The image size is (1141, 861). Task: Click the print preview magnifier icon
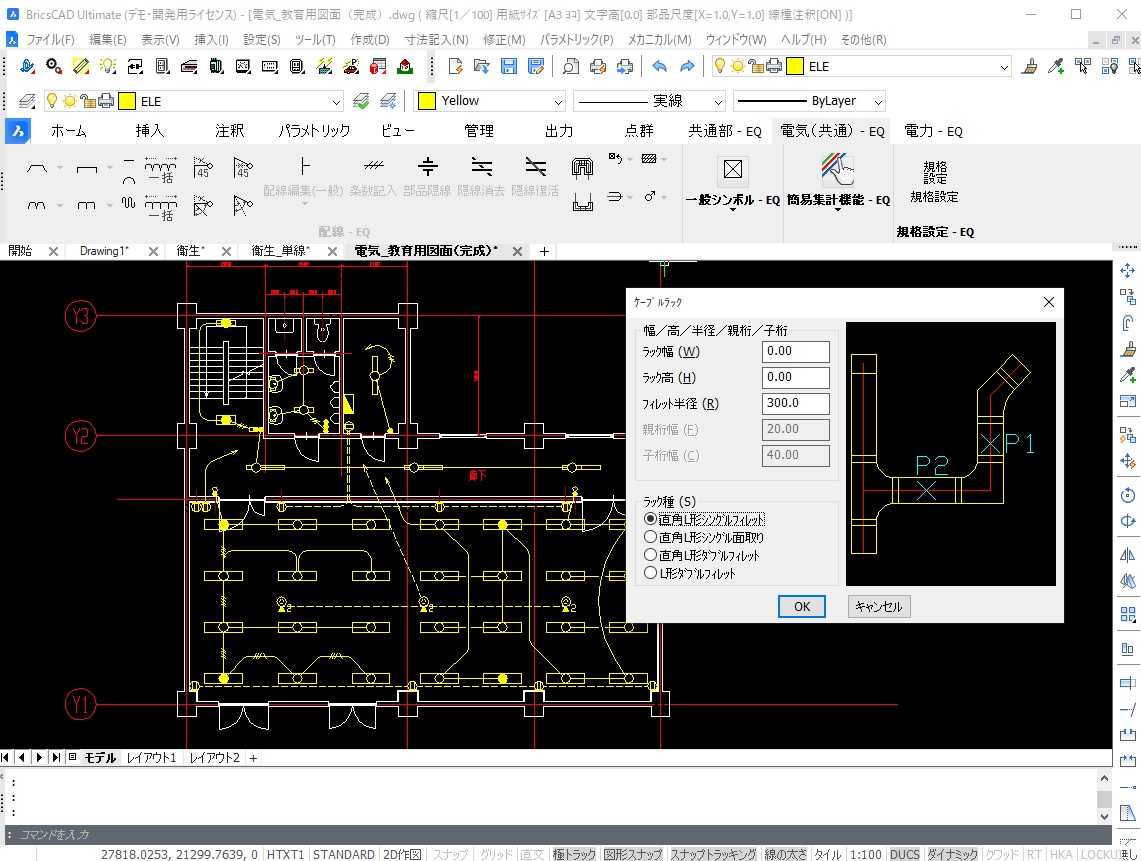(x=570, y=66)
